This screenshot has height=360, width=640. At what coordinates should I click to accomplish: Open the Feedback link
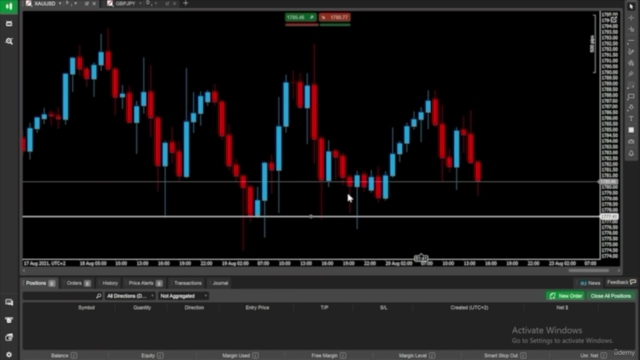[x=621, y=282]
